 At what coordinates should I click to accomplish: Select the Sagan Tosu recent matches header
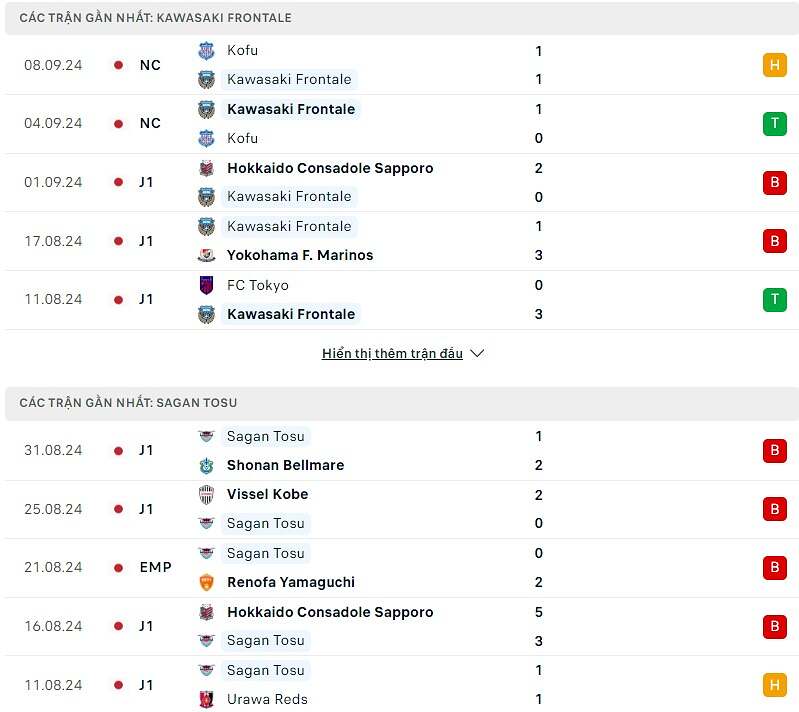(128, 402)
